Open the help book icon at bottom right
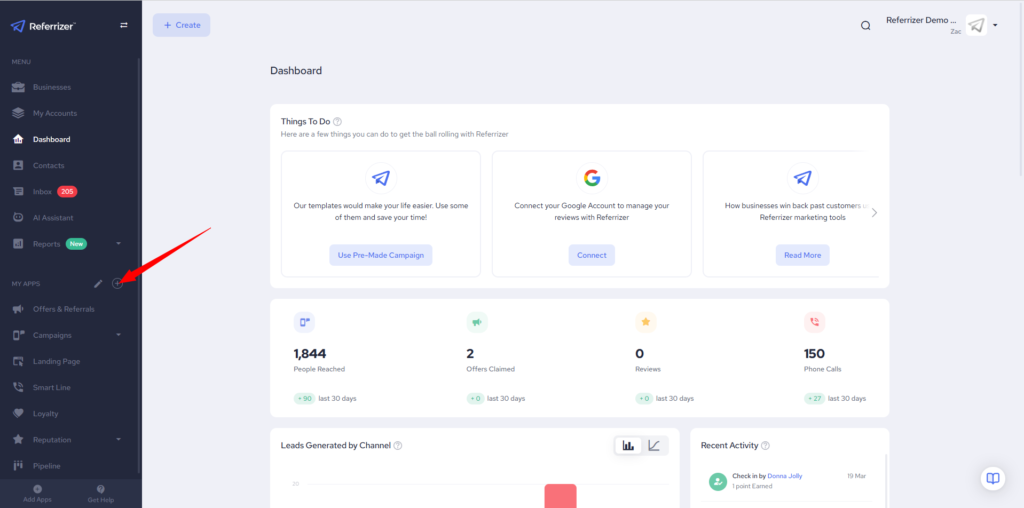The height and width of the screenshot is (508, 1024). click(992, 478)
